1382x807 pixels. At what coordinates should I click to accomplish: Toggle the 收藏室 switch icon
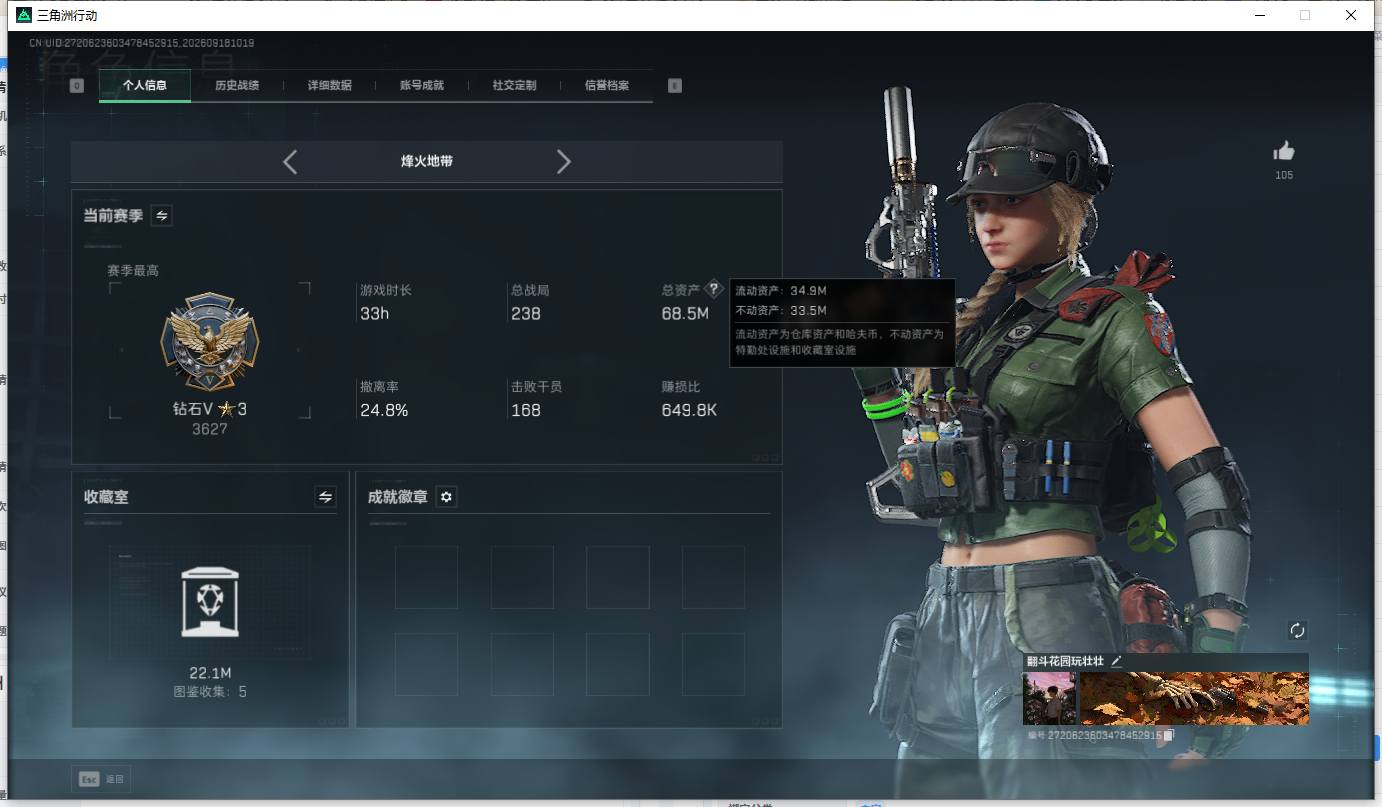point(325,496)
